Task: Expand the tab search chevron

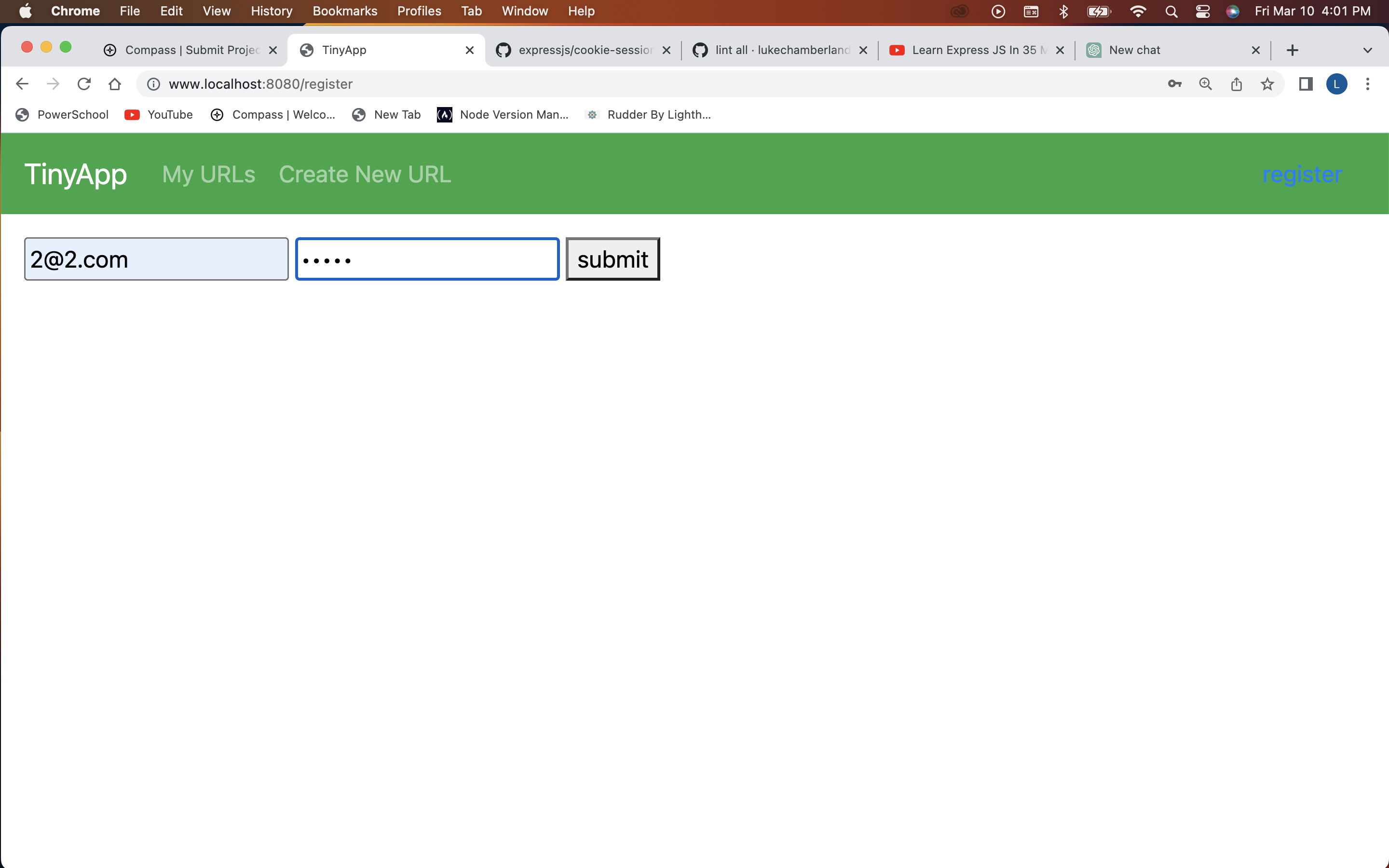Action: 1368,50
